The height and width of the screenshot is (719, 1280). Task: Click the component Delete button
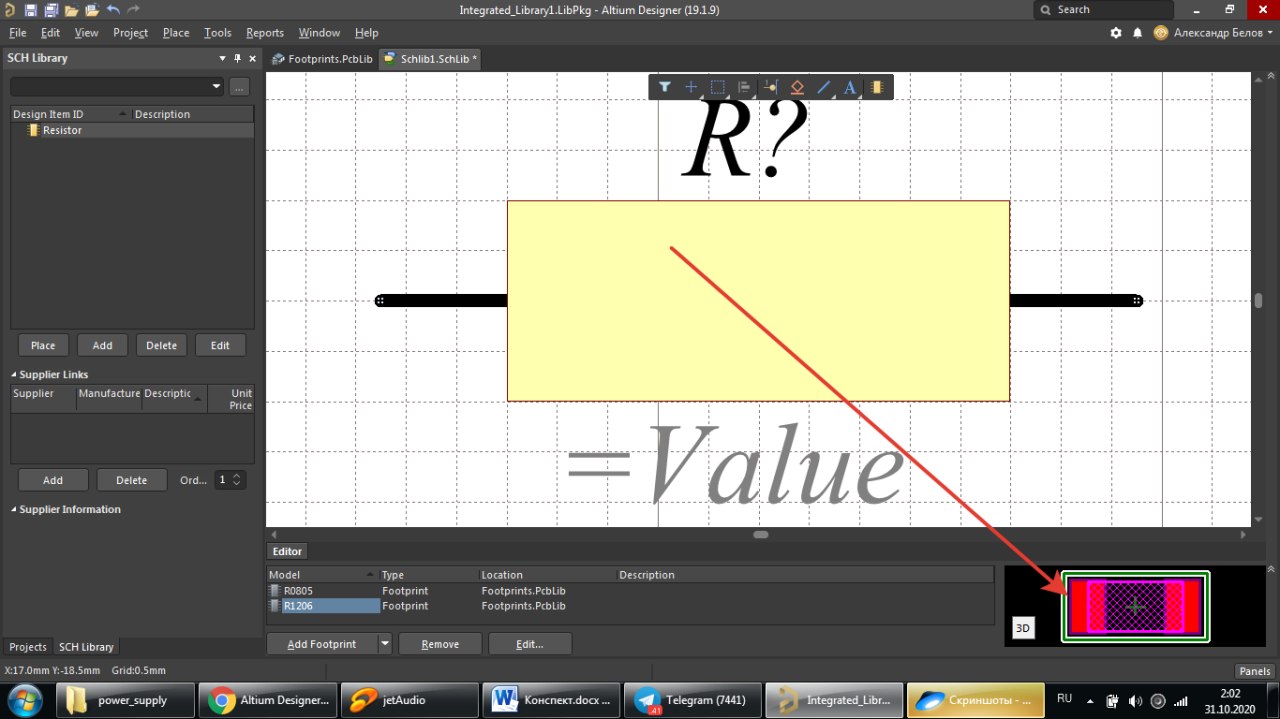pos(161,345)
